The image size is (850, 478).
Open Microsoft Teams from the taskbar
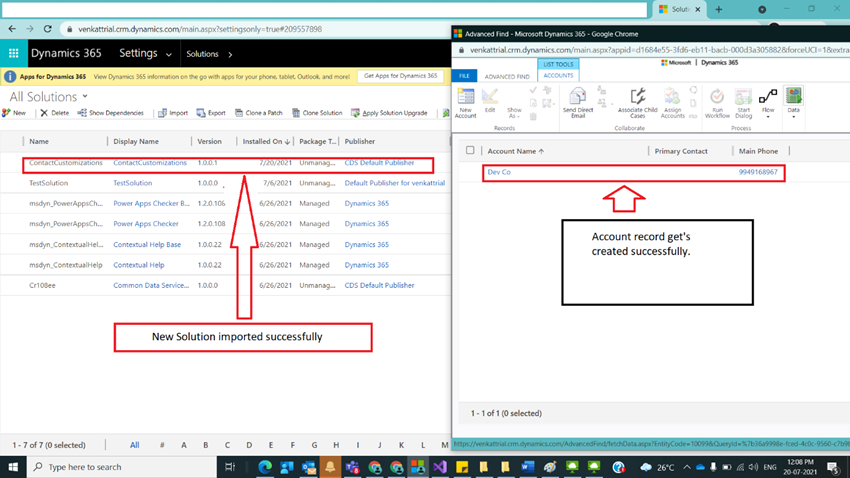[352, 467]
